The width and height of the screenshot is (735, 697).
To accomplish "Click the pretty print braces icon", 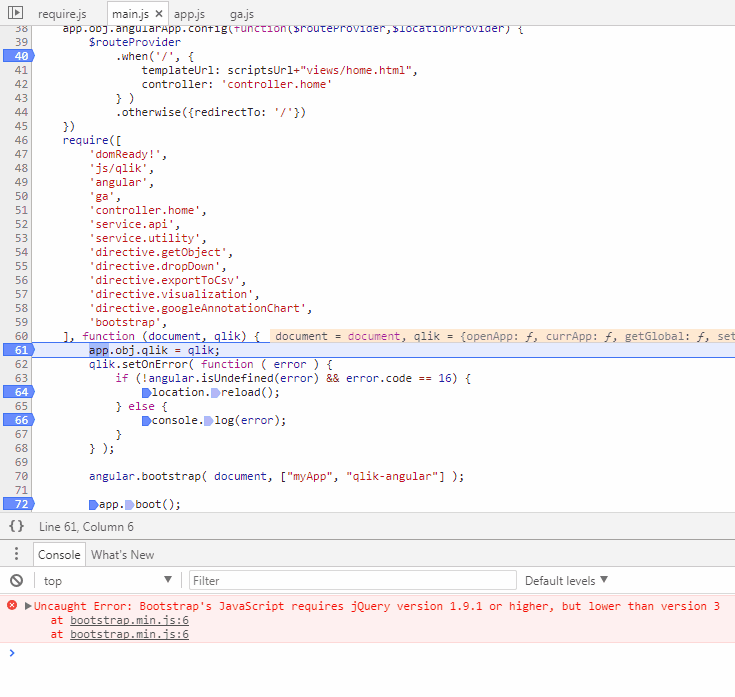I will pos(16,526).
